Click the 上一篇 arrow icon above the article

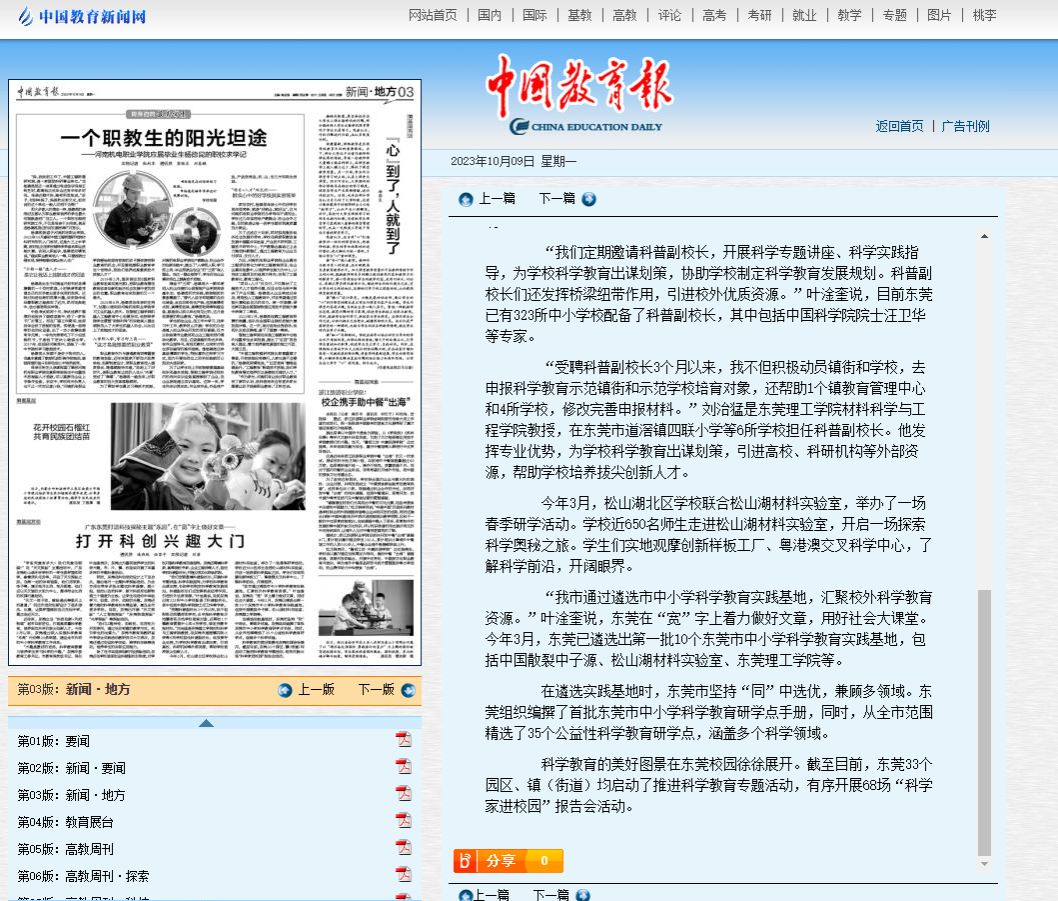pyautogui.click(x=465, y=199)
